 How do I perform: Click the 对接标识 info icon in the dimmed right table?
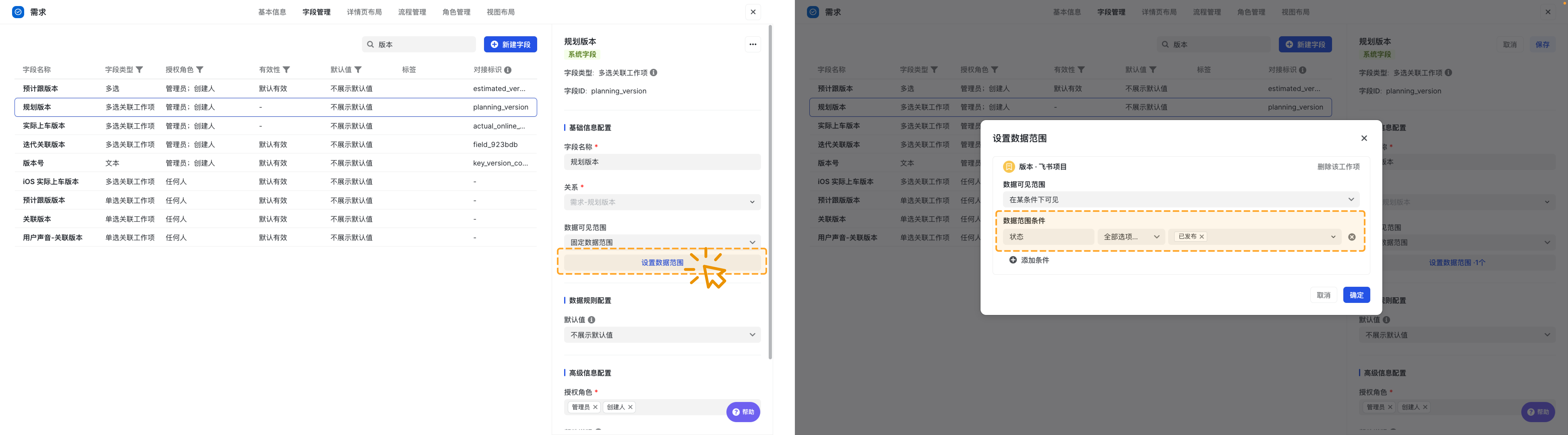pos(1303,70)
